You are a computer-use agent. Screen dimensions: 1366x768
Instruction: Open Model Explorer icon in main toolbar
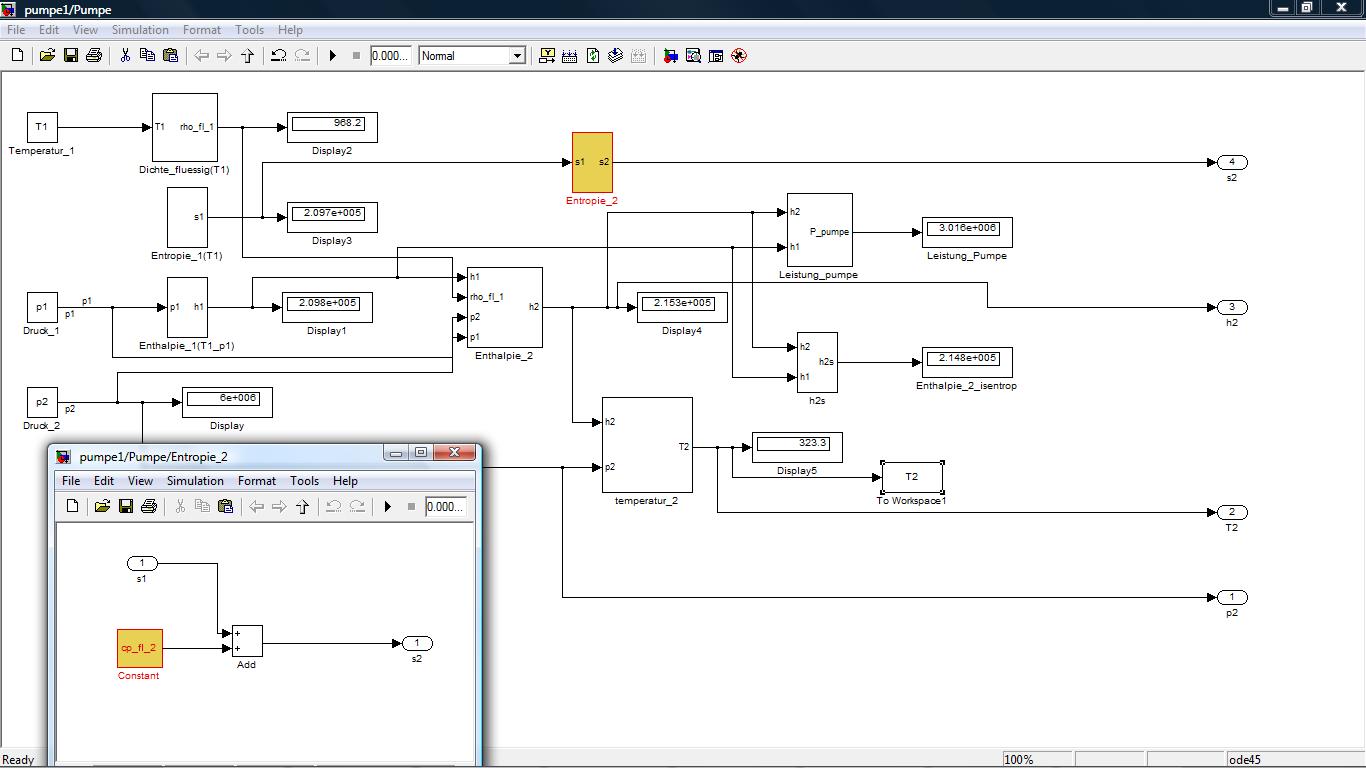pos(693,56)
